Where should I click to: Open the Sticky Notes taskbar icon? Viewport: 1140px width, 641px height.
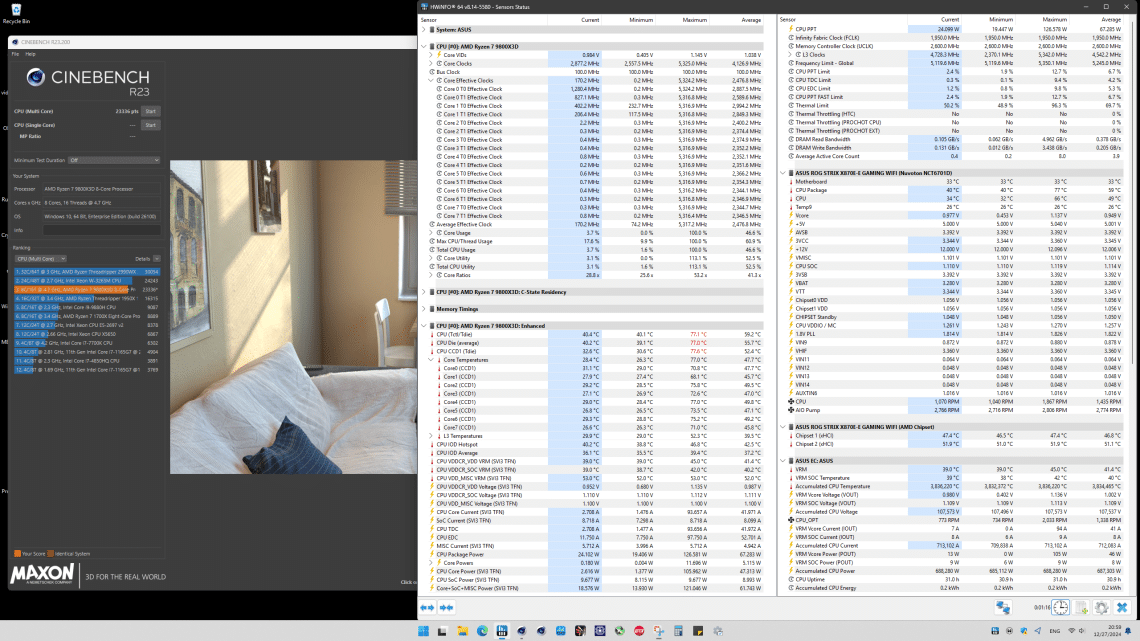[x=698, y=631]
